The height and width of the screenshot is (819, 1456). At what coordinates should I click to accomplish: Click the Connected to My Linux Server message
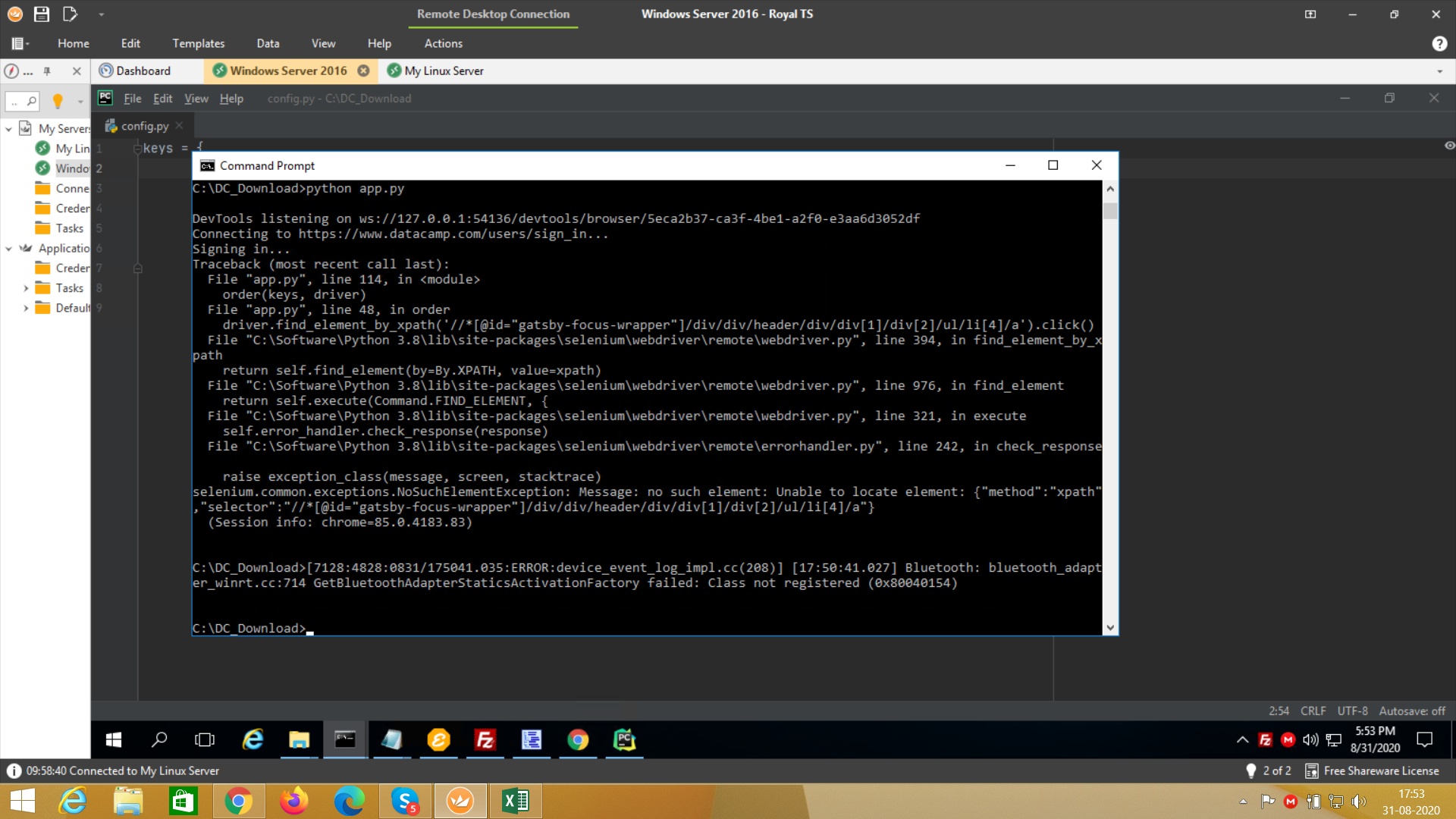(x=121, y=770)
